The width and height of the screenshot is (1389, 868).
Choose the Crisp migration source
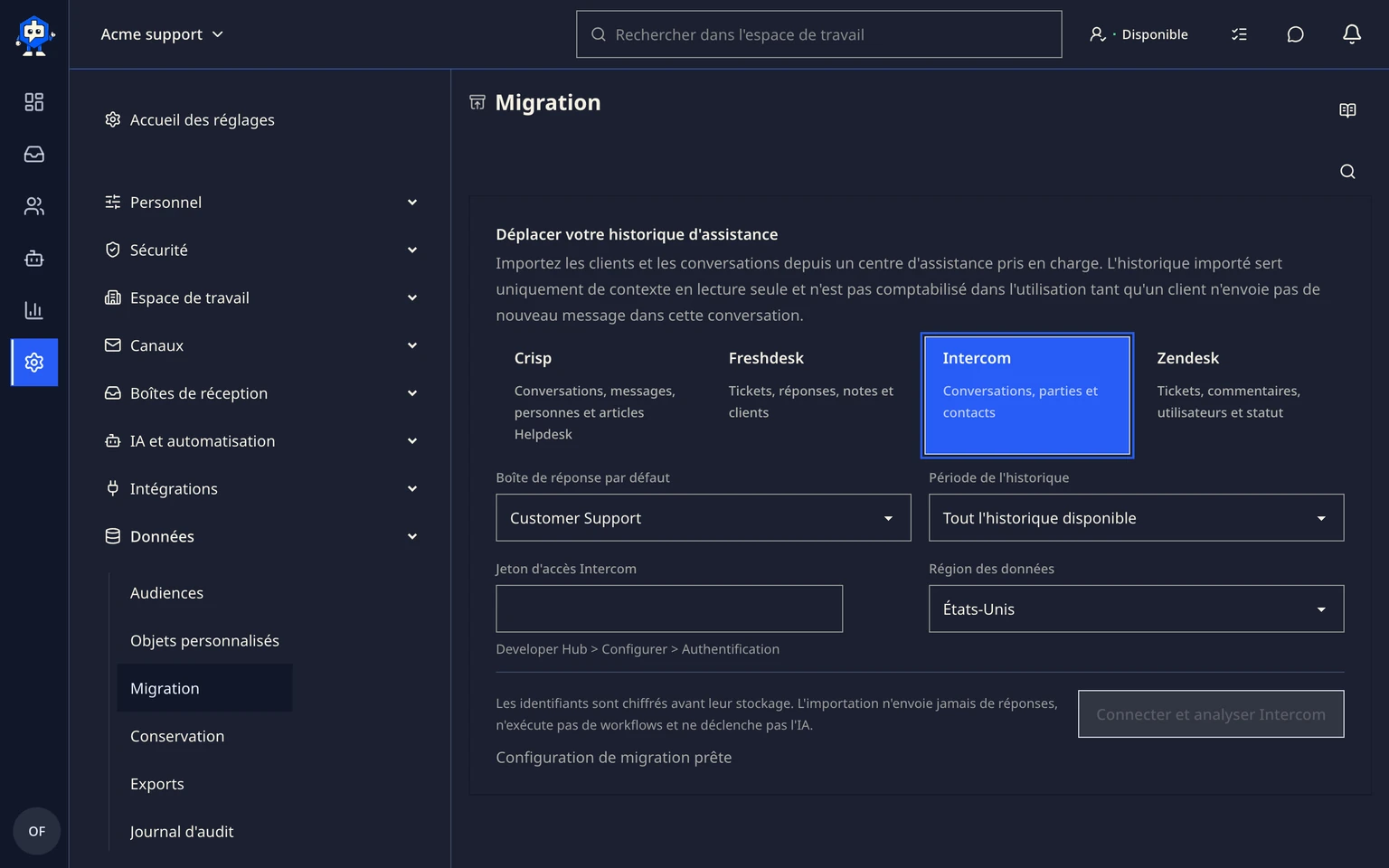(x=599, y=395)
